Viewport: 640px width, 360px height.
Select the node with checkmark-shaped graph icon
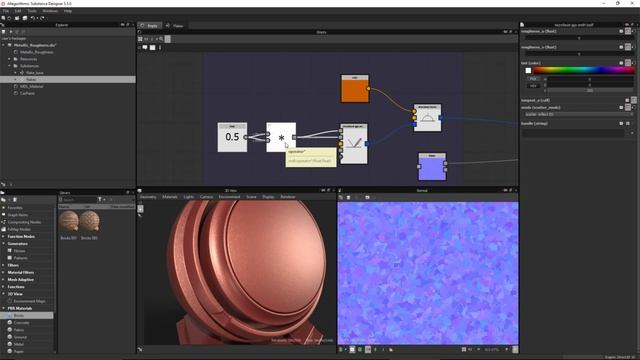(354, 144)
